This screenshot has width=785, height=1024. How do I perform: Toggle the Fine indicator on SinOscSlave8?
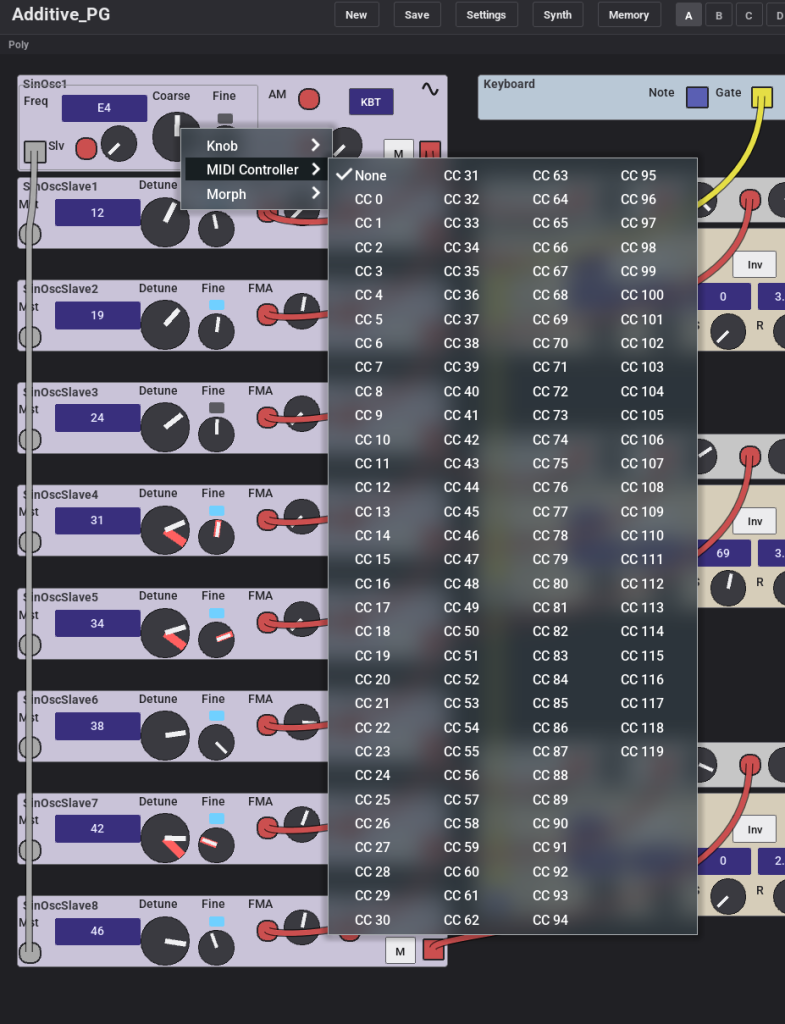coord(216,921)
